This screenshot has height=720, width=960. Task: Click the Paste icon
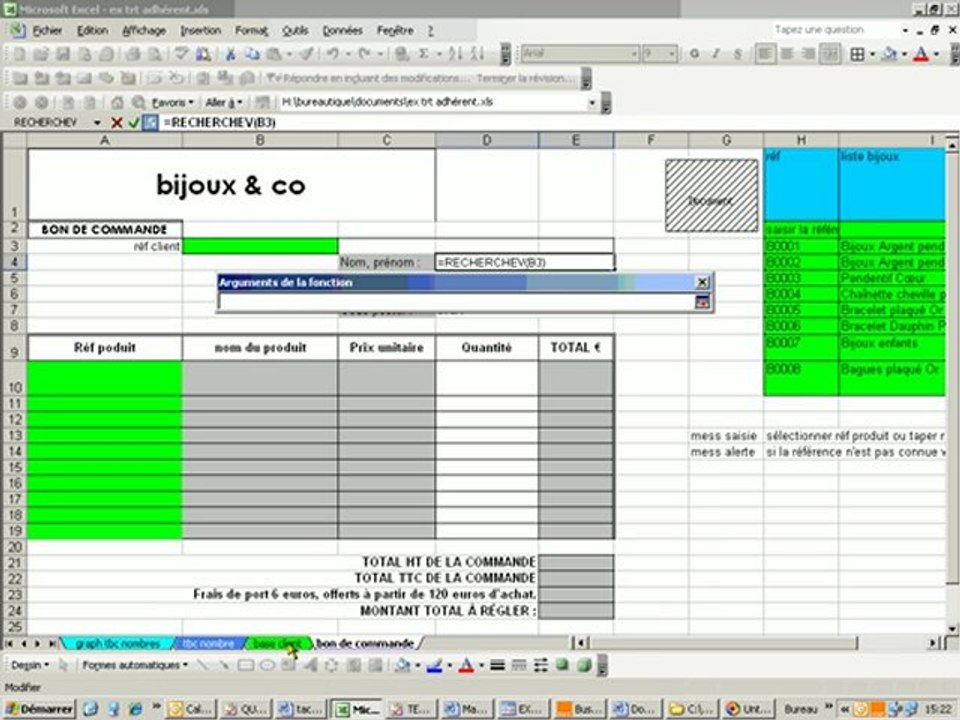point(274,54)
